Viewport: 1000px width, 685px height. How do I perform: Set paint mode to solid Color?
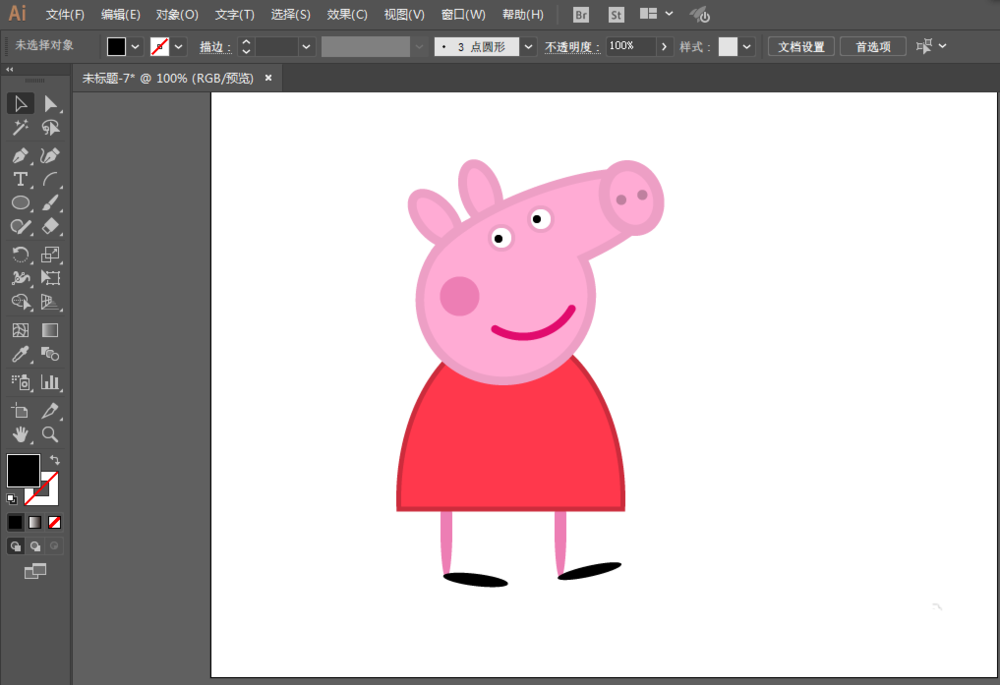15,523
